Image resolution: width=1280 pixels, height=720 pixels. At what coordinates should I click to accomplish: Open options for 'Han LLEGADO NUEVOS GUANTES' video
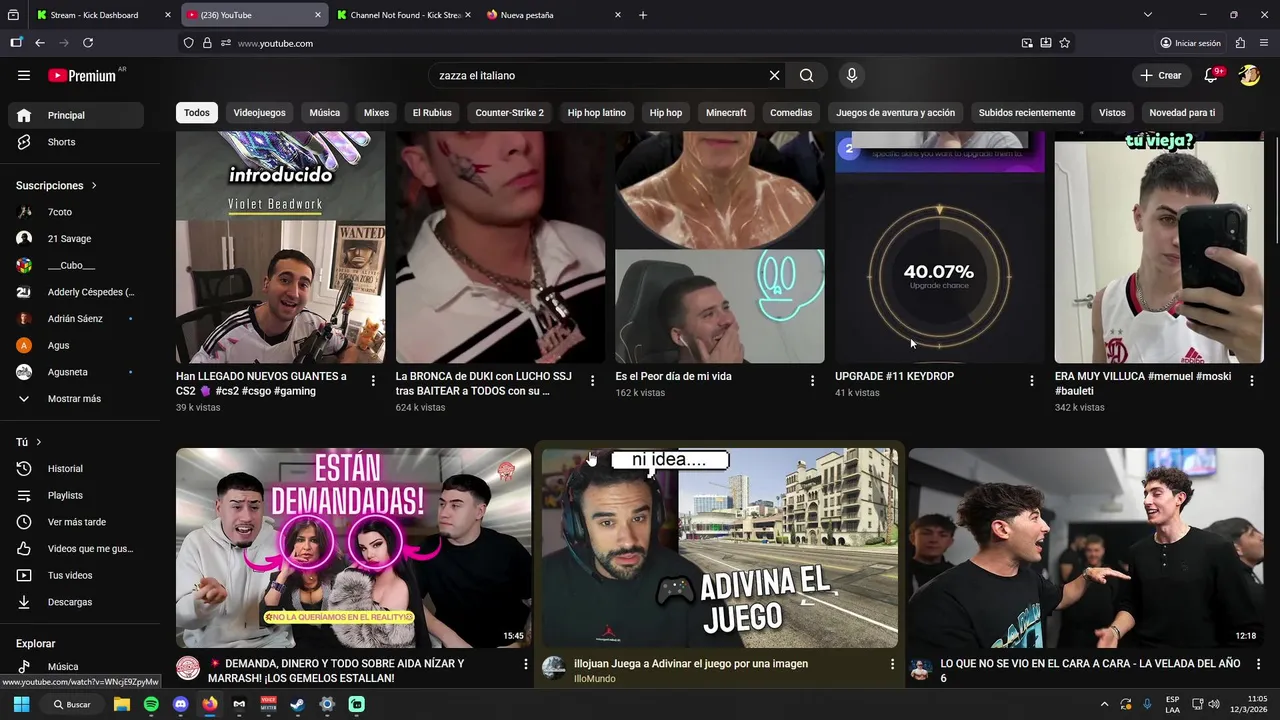pos(373,380)
